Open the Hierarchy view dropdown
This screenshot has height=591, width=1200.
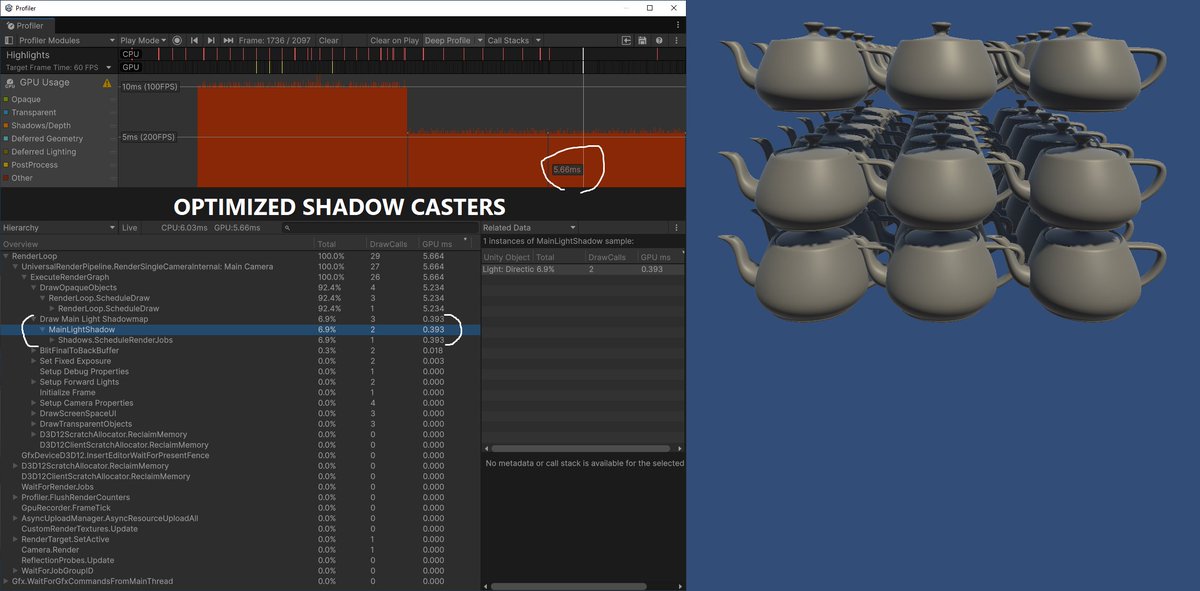59,228
